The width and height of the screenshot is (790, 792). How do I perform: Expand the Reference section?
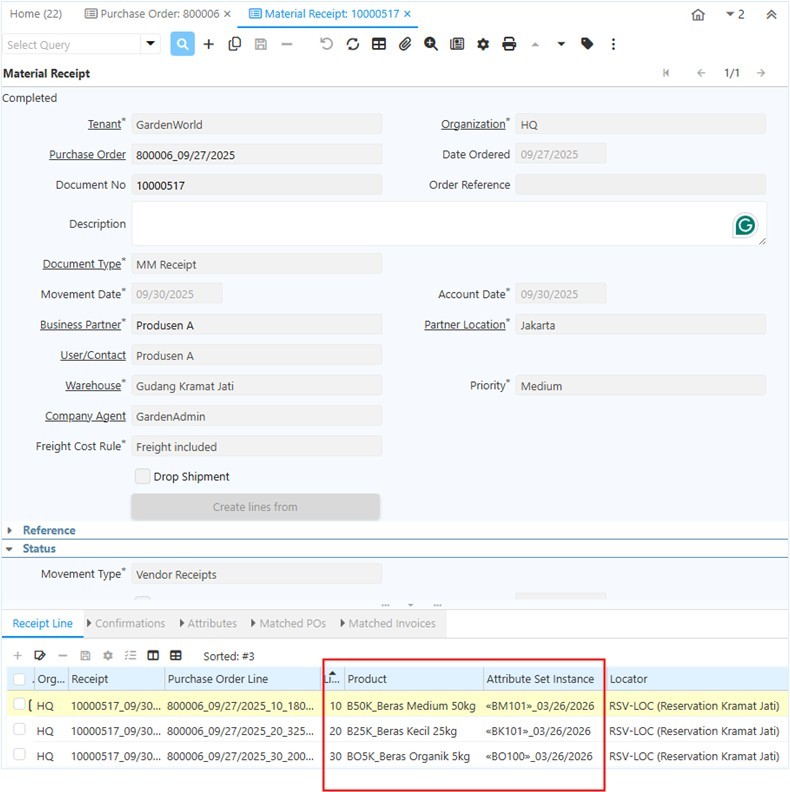click(48, 530)
